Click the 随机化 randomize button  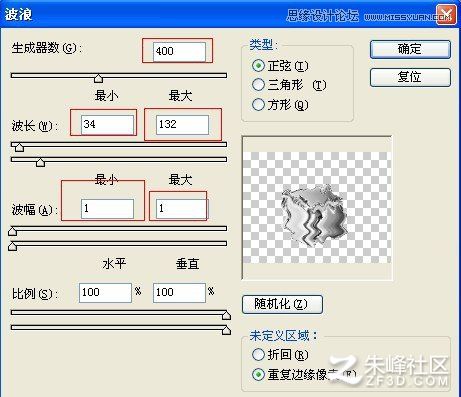[x=282, y=304]
